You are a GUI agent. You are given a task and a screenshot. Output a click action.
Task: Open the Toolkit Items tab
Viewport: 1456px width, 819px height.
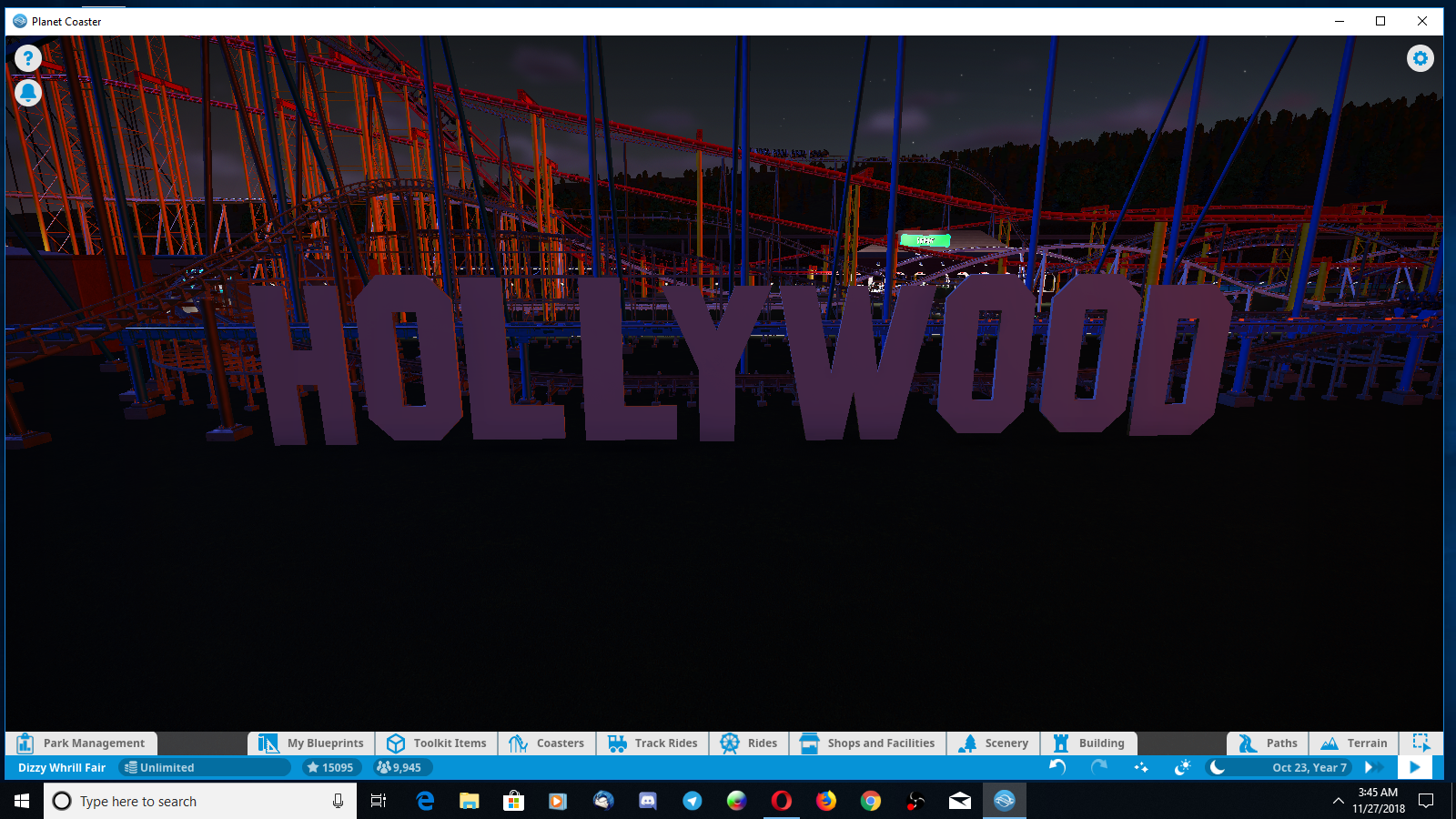437,743
